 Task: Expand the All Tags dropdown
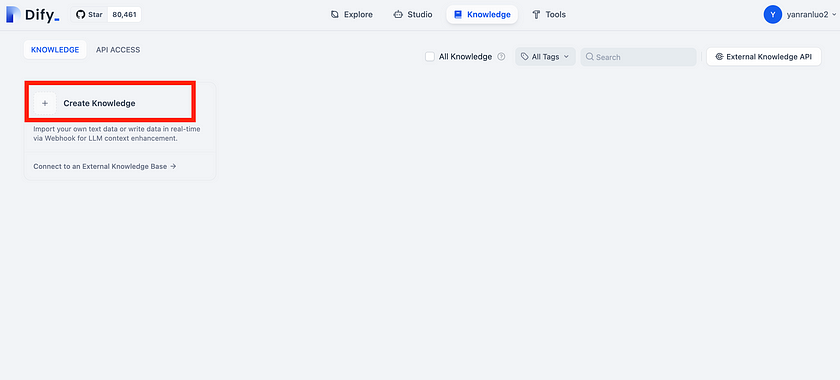click(545, 57)
